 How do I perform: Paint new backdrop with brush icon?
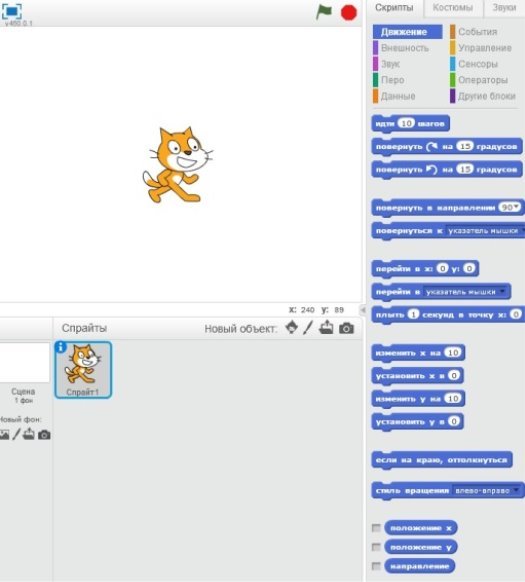[x=16, y=434]
